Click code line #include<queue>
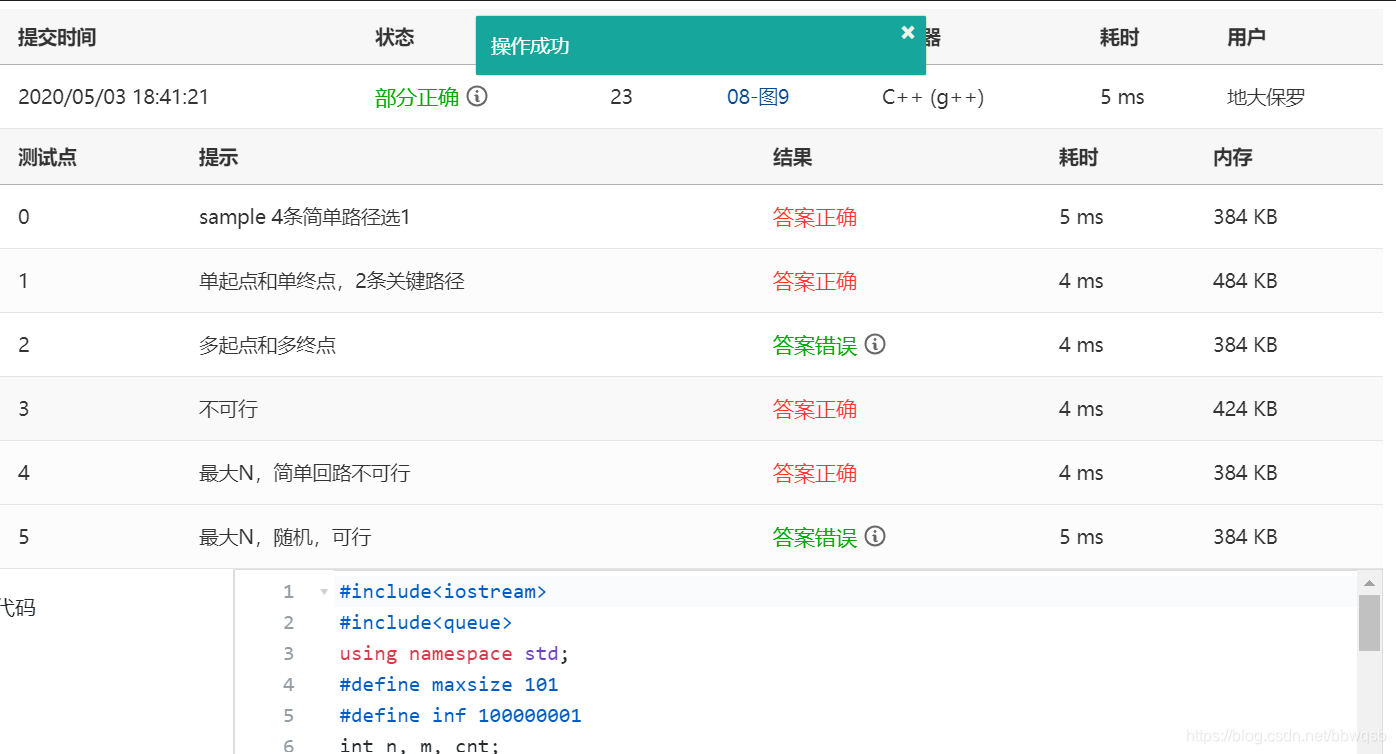Screen dimensions: 1396x754 [x=426, y=623]
